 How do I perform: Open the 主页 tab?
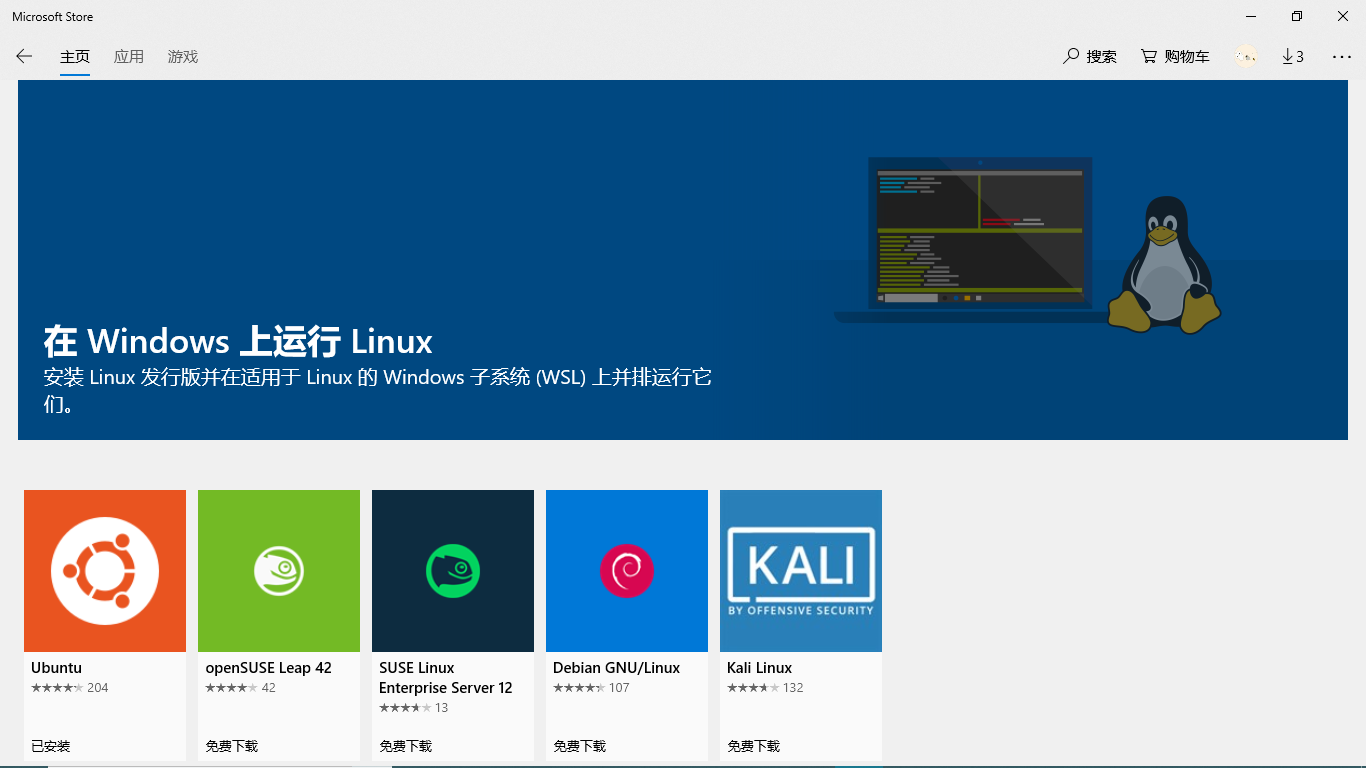coord(75,57)
